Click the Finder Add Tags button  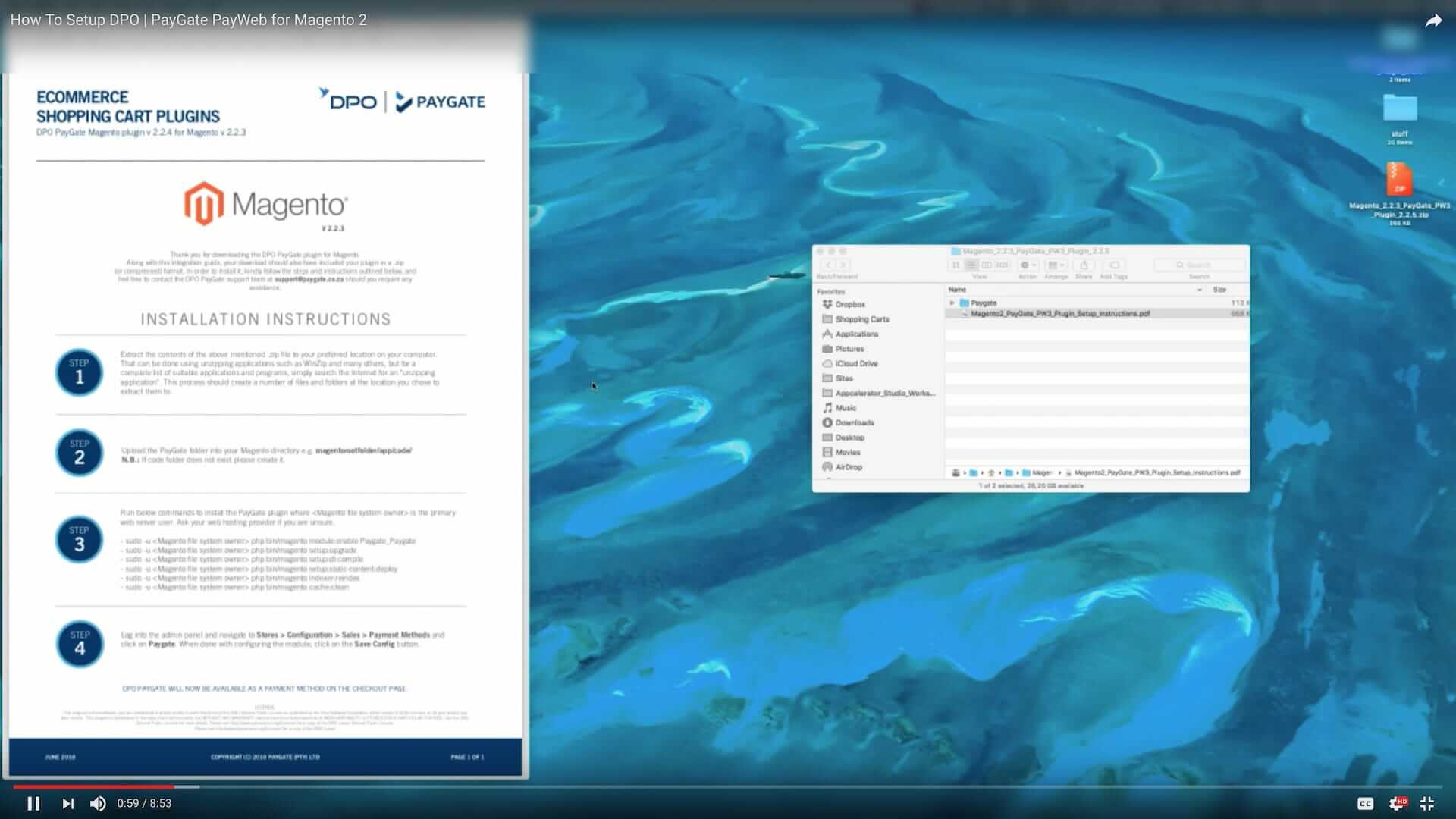pyautogui.click(x=1114, y=265)
